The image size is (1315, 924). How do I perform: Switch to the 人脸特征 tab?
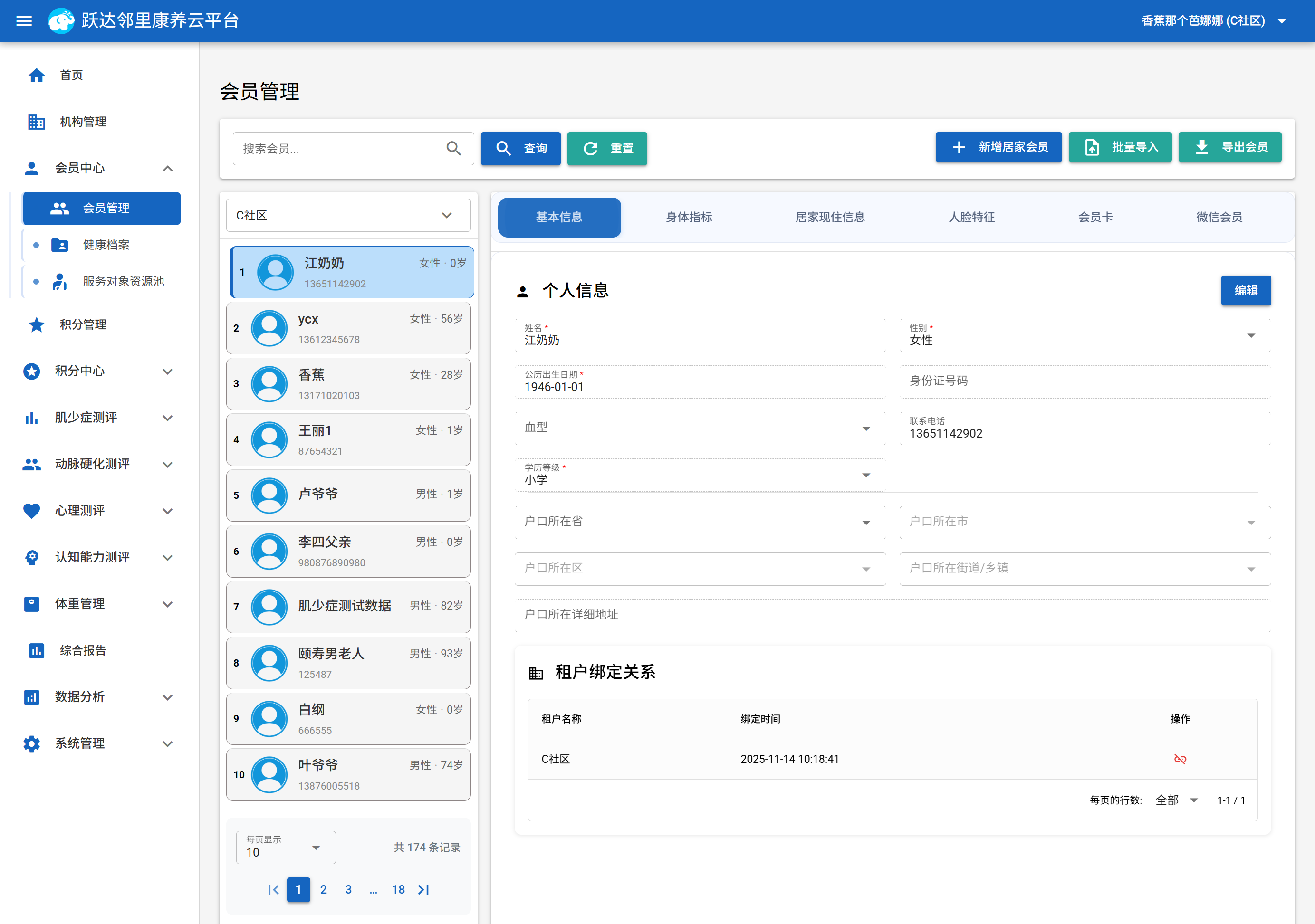[x=971, y=218]
